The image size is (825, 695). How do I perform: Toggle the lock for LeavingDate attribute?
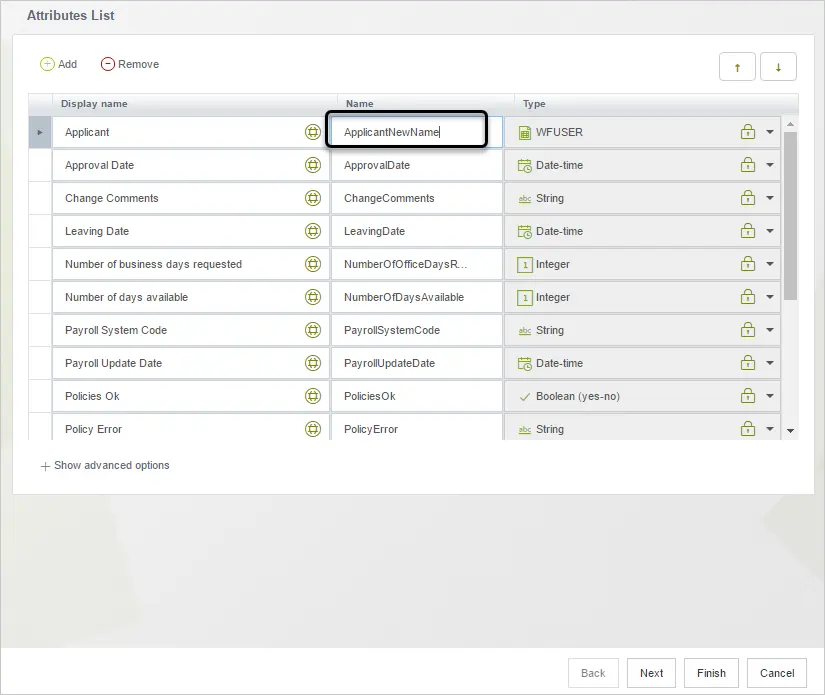click(748, 230)
